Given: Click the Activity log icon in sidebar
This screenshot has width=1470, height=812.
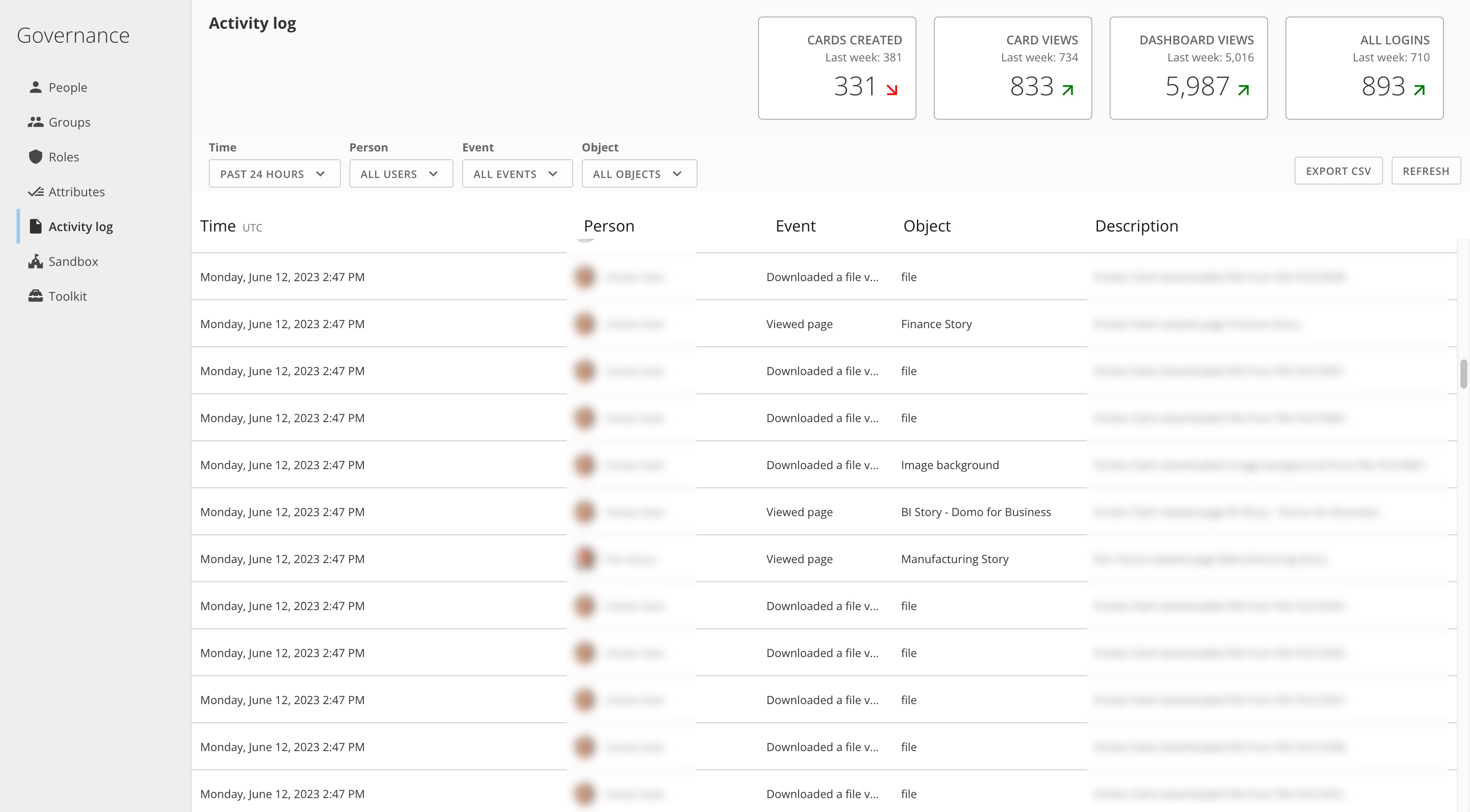Looking at the screenshot, I should (35, 226).
